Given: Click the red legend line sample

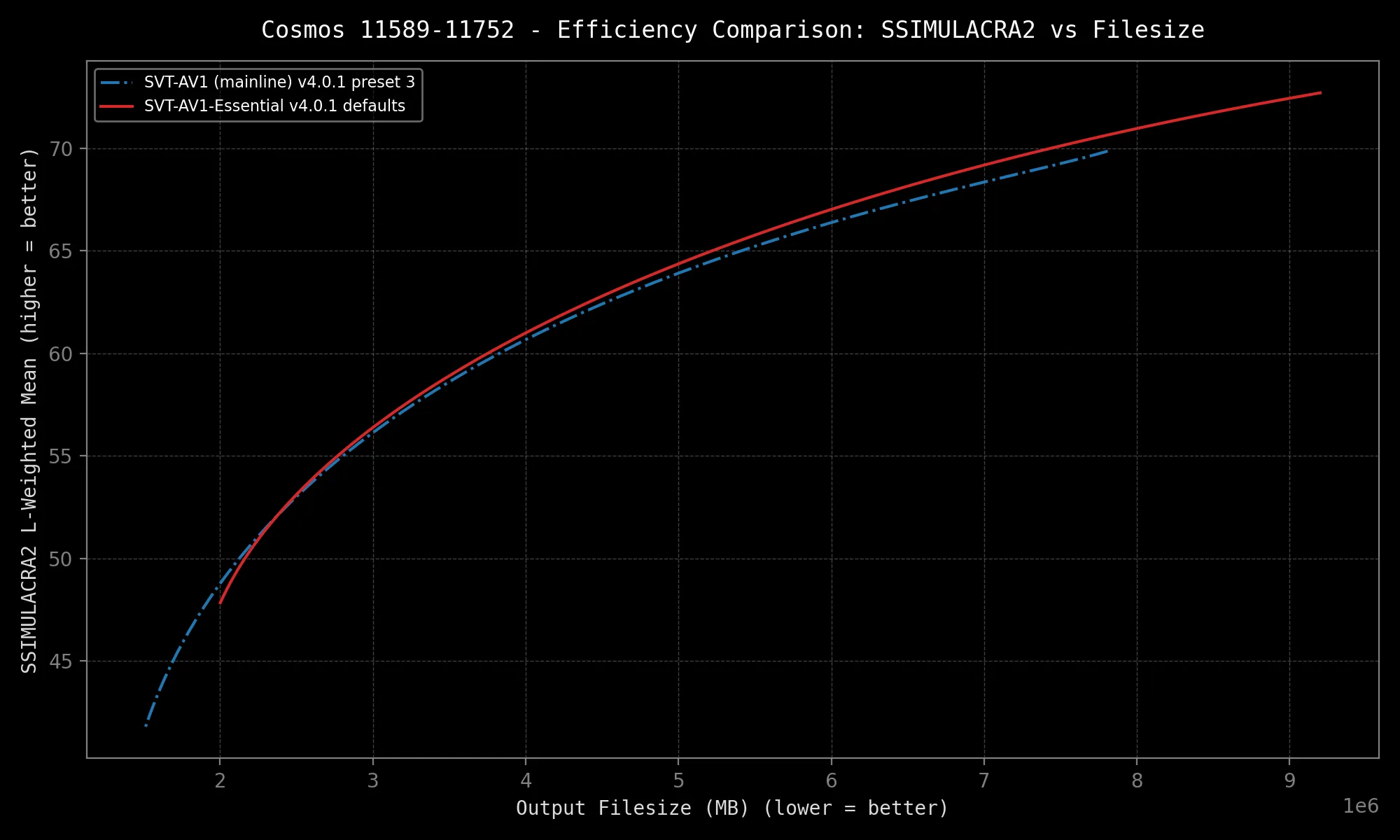Looking at the screenshot, I should (116, 106).
